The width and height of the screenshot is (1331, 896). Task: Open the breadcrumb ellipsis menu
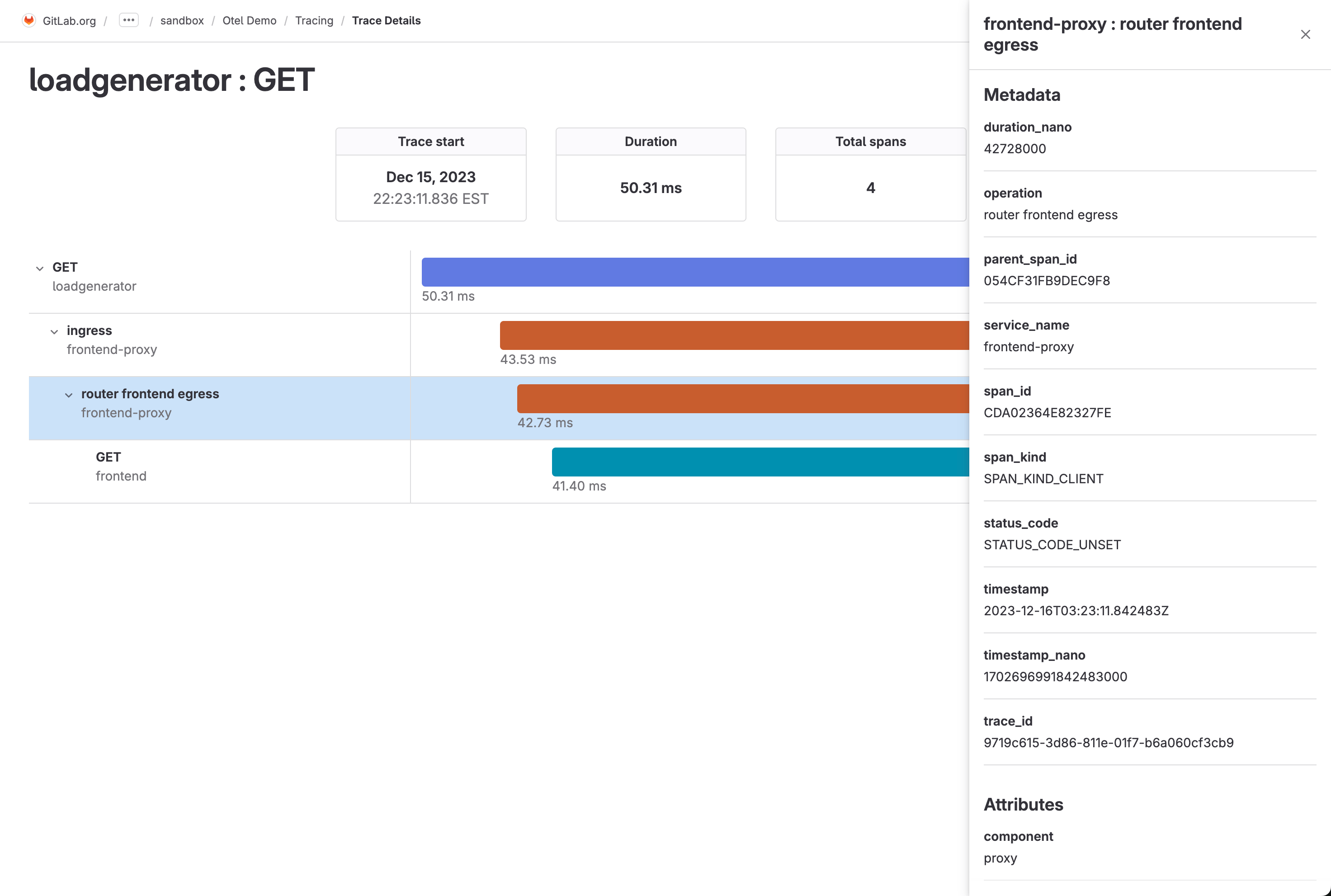[x=128, y=19]
